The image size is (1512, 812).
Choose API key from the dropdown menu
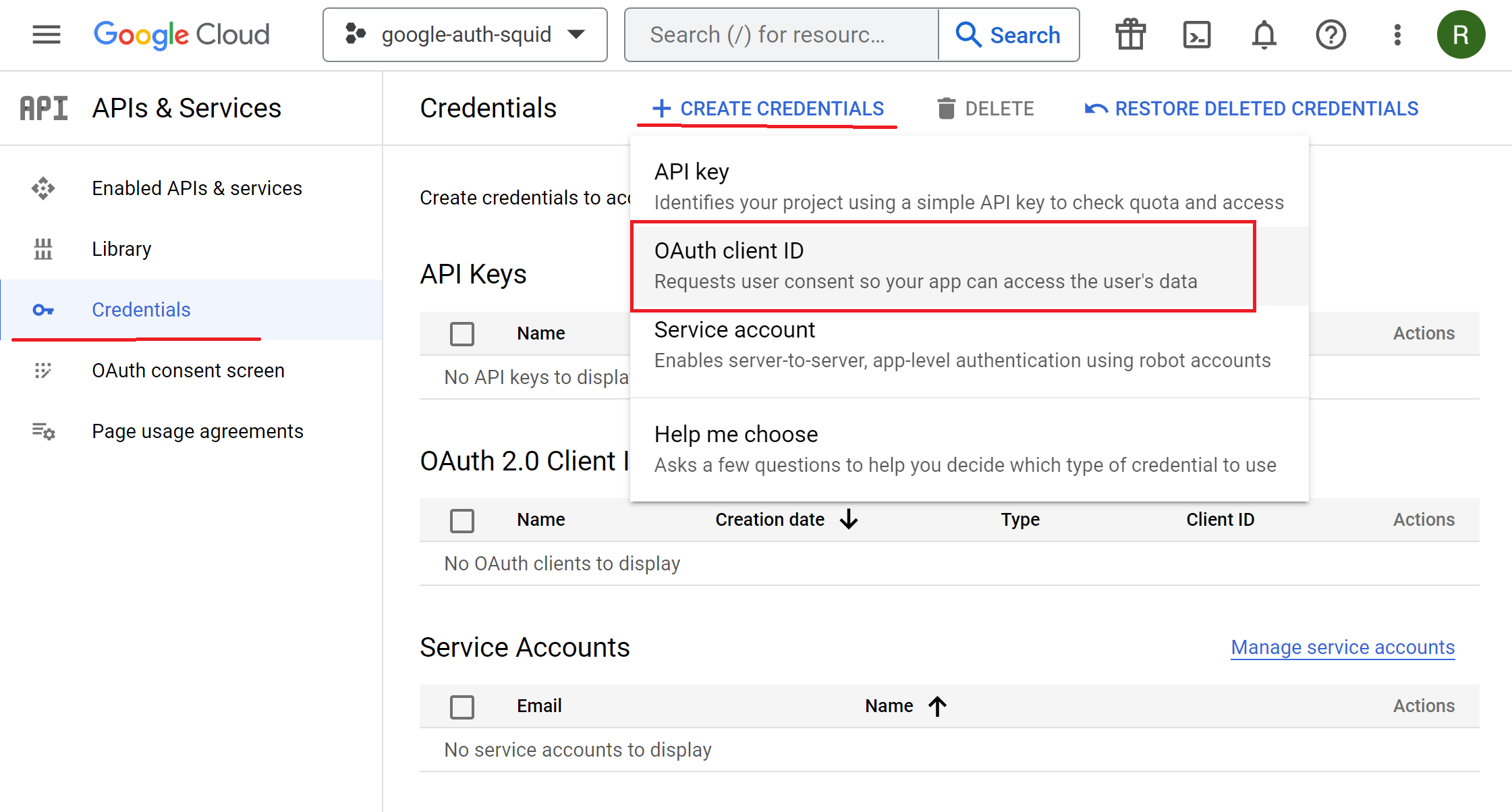pos(969,187)
